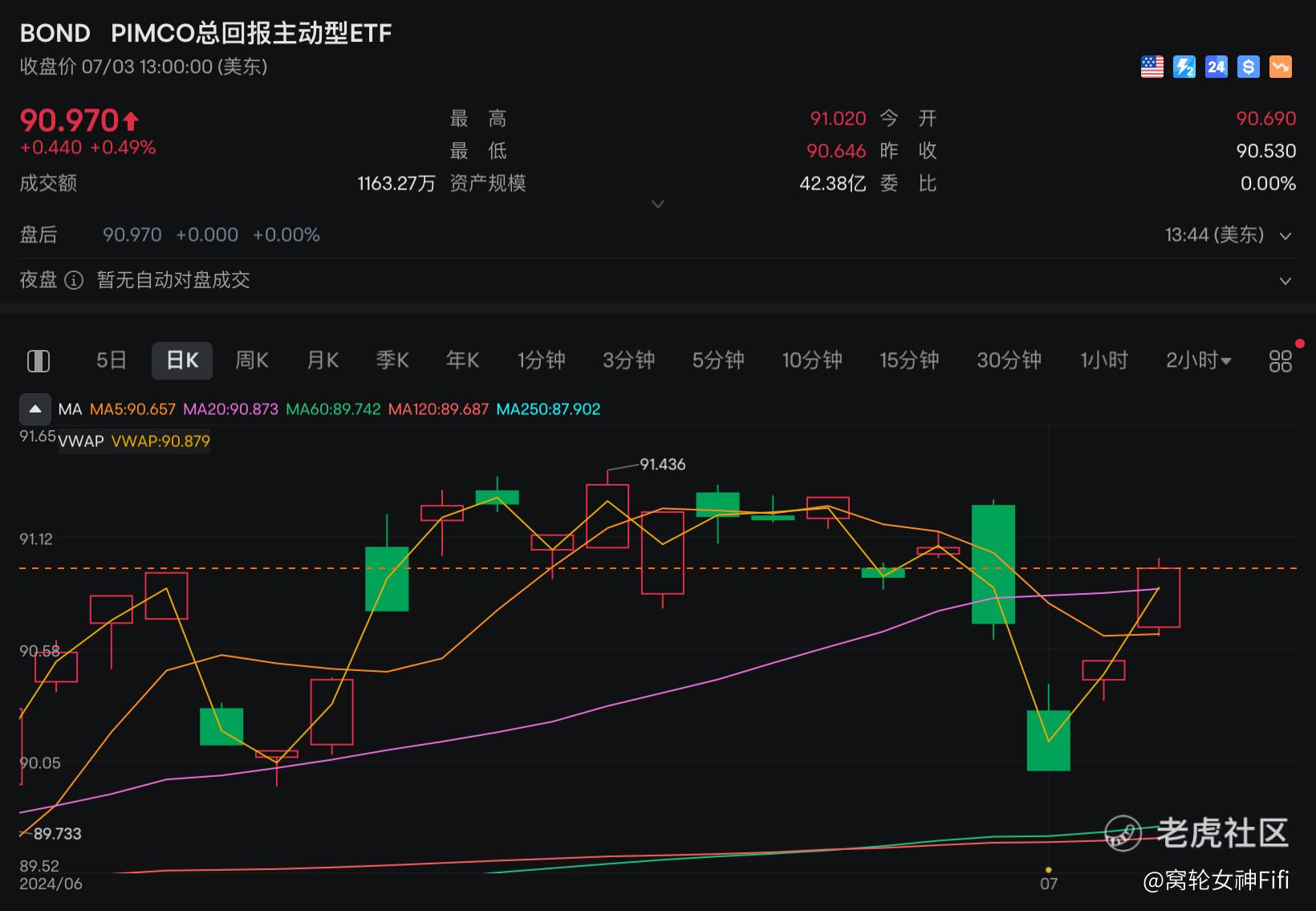
Task: Tap the 委比 0.00% value
Action: [x=1268, y=184]
